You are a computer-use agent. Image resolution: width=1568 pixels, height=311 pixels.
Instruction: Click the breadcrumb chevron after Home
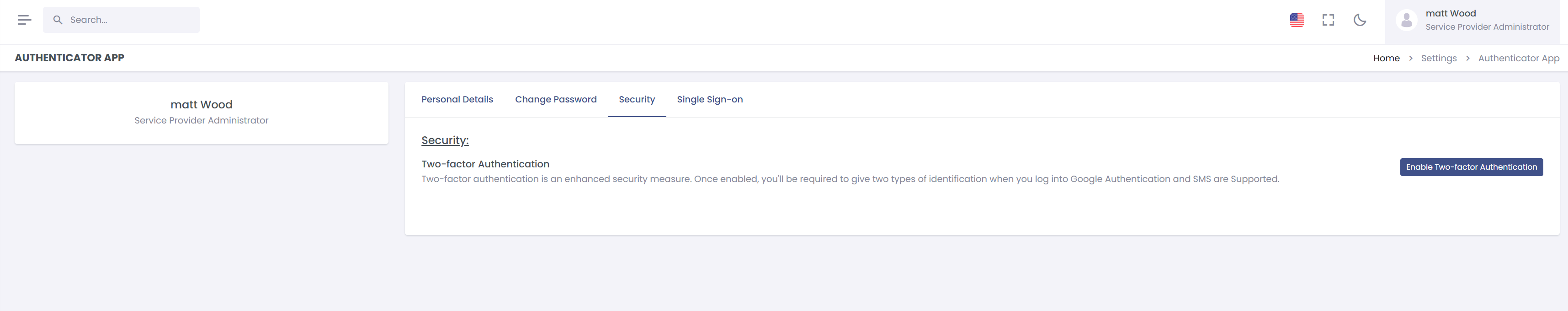(1410, 58)
